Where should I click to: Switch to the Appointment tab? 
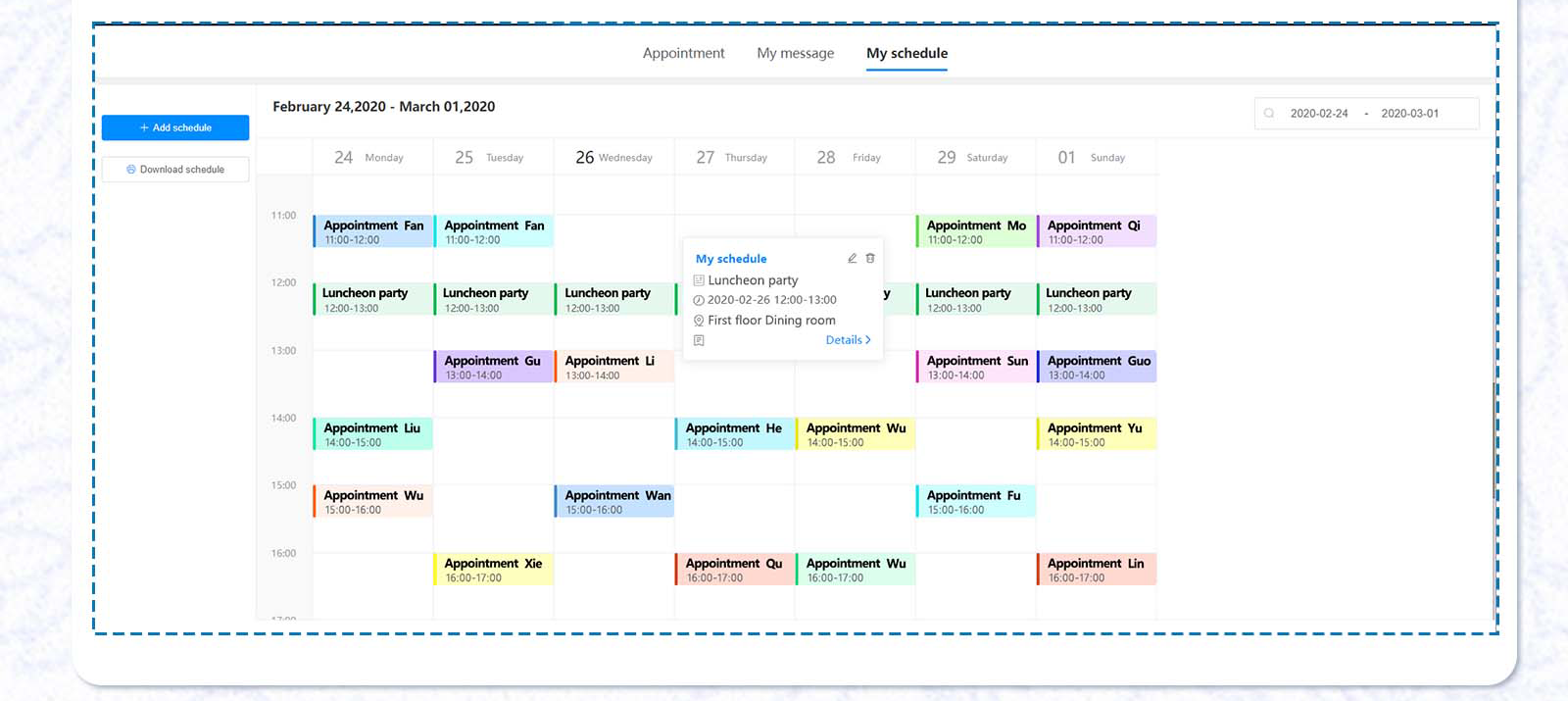(x=683, y=53)
